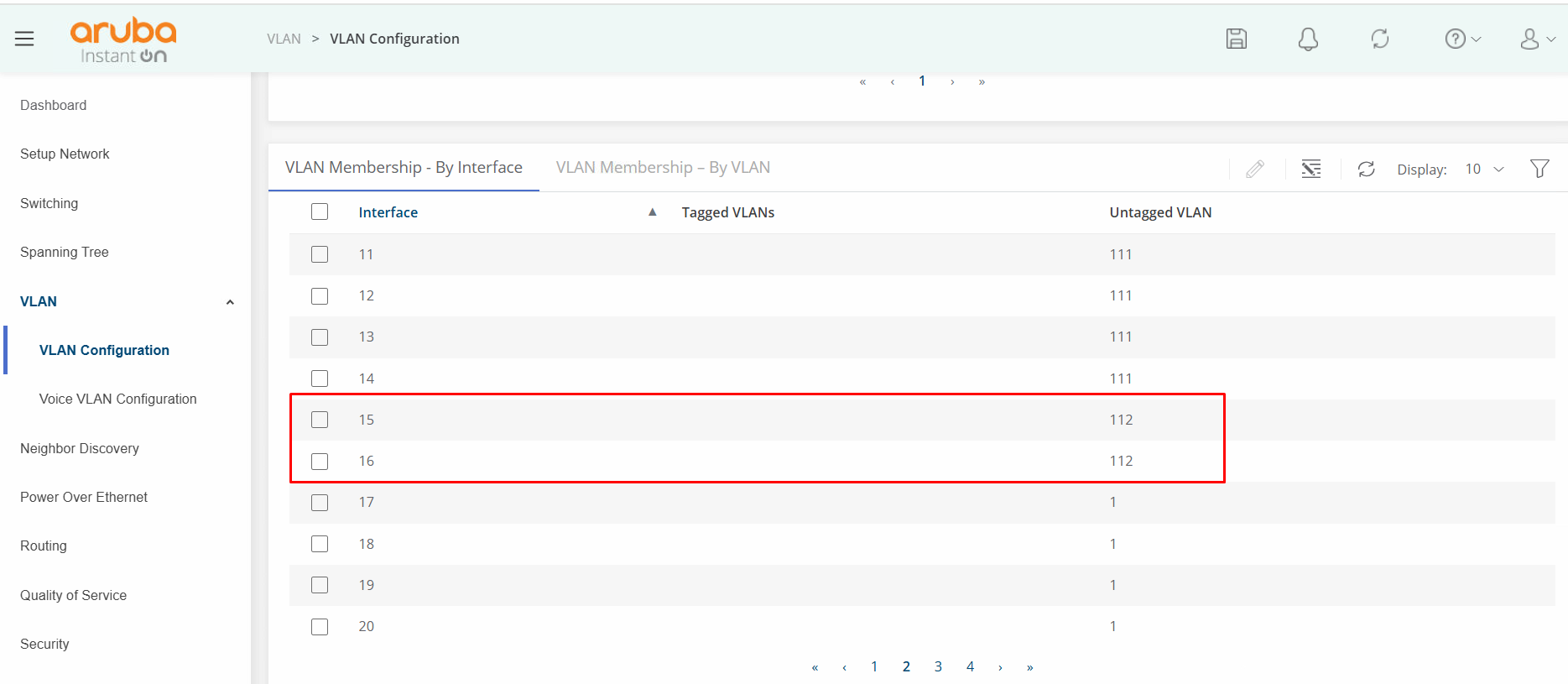Click the pencil edit icon
The height and width of the screenshot is (684, 1568).
(x=1254, y=170)
